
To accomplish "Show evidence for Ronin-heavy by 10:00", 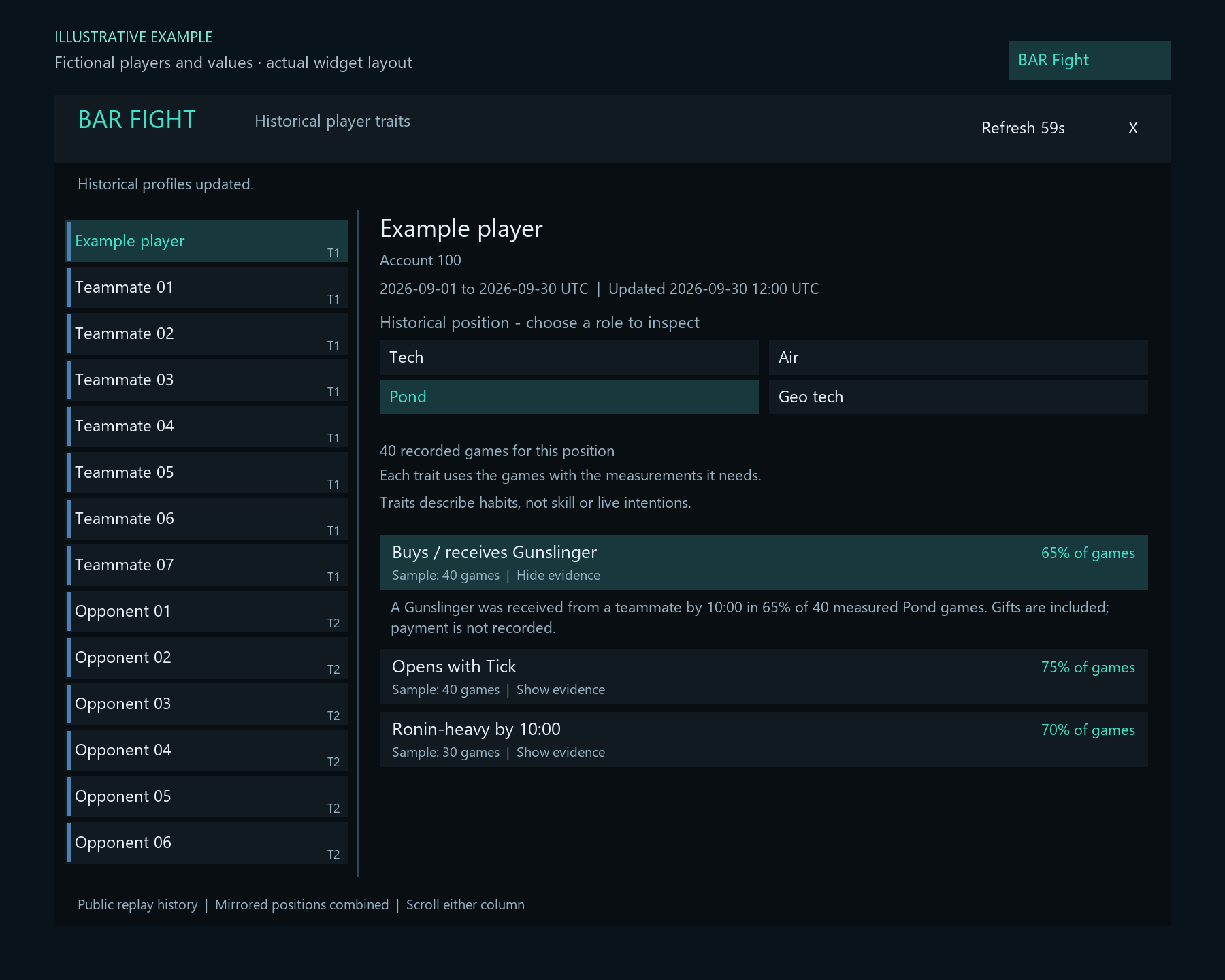I will (x=560, y=752).
